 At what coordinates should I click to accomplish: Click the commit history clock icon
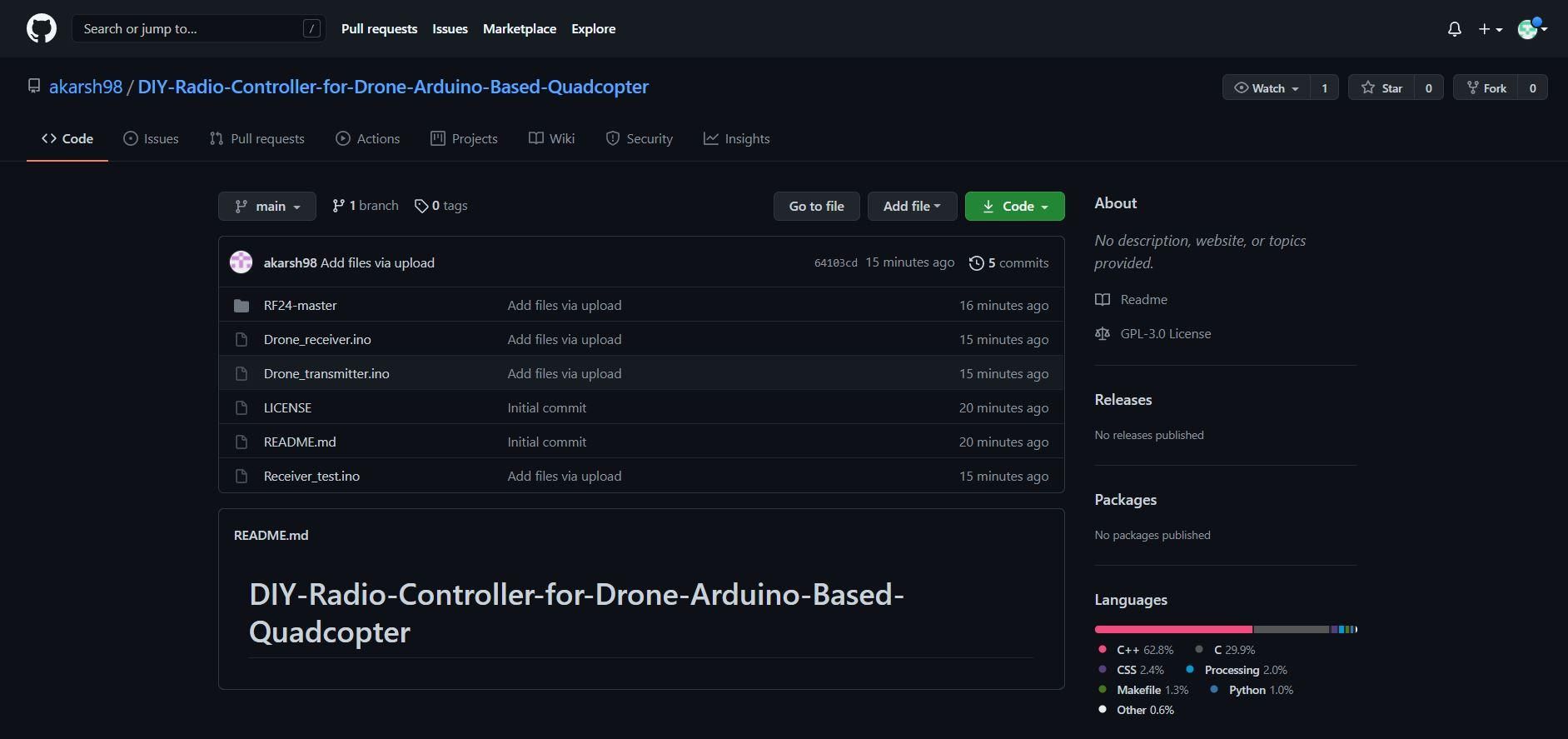click(x=977, y=263)
